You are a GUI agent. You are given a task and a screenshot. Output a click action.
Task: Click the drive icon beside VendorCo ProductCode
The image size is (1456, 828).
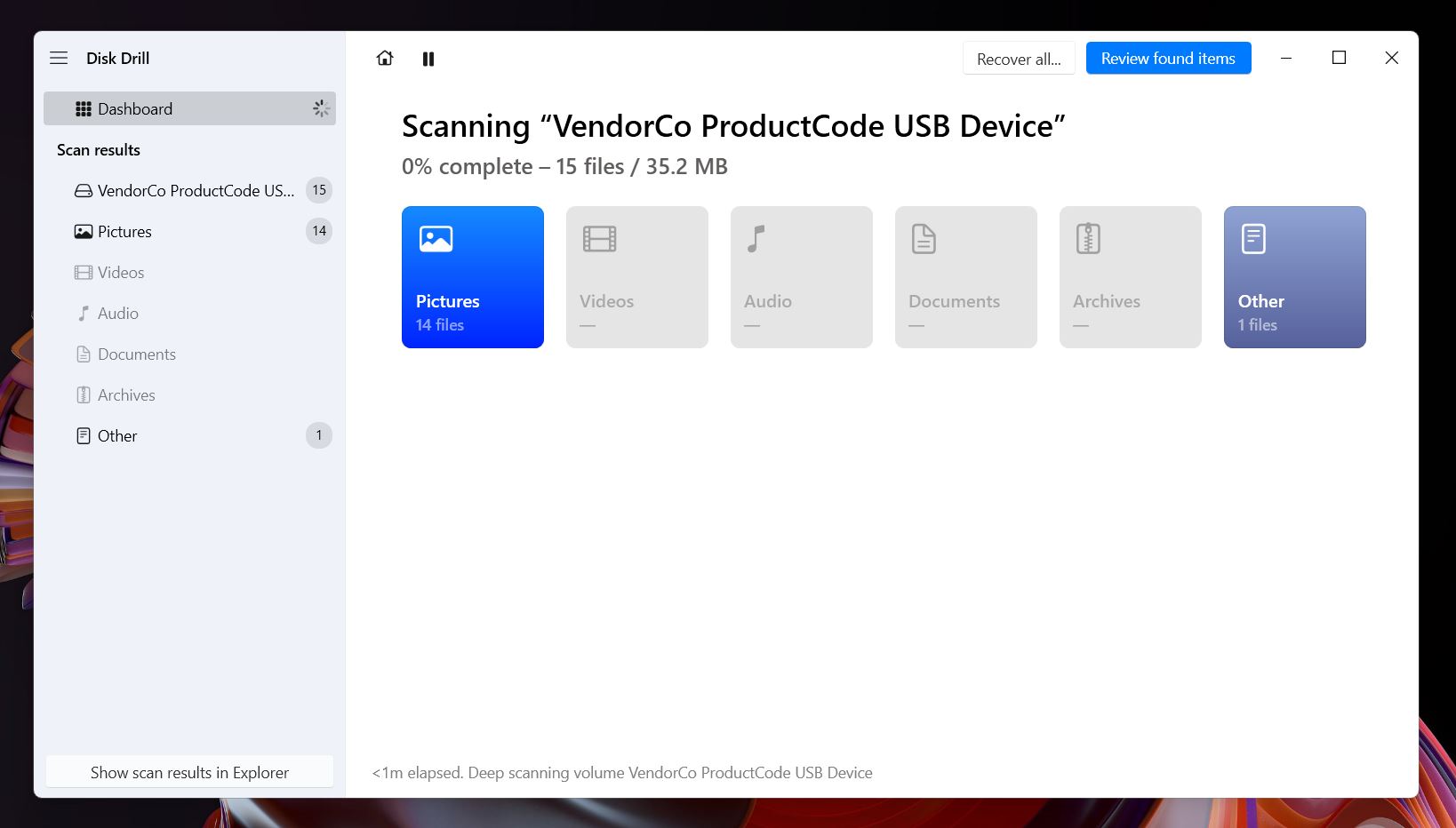point(84,190)
